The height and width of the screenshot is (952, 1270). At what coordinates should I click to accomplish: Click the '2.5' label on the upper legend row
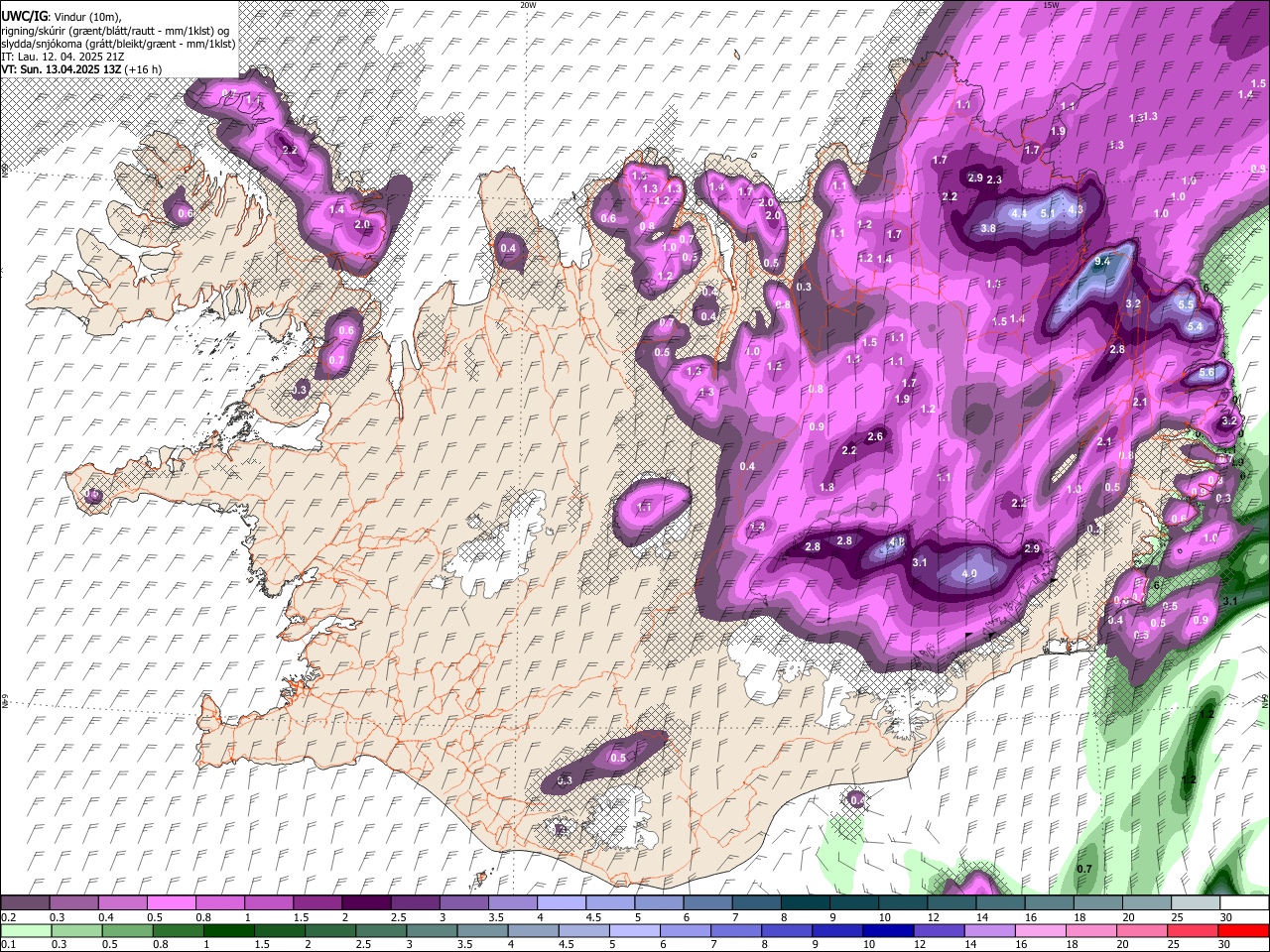click(398, 918)
